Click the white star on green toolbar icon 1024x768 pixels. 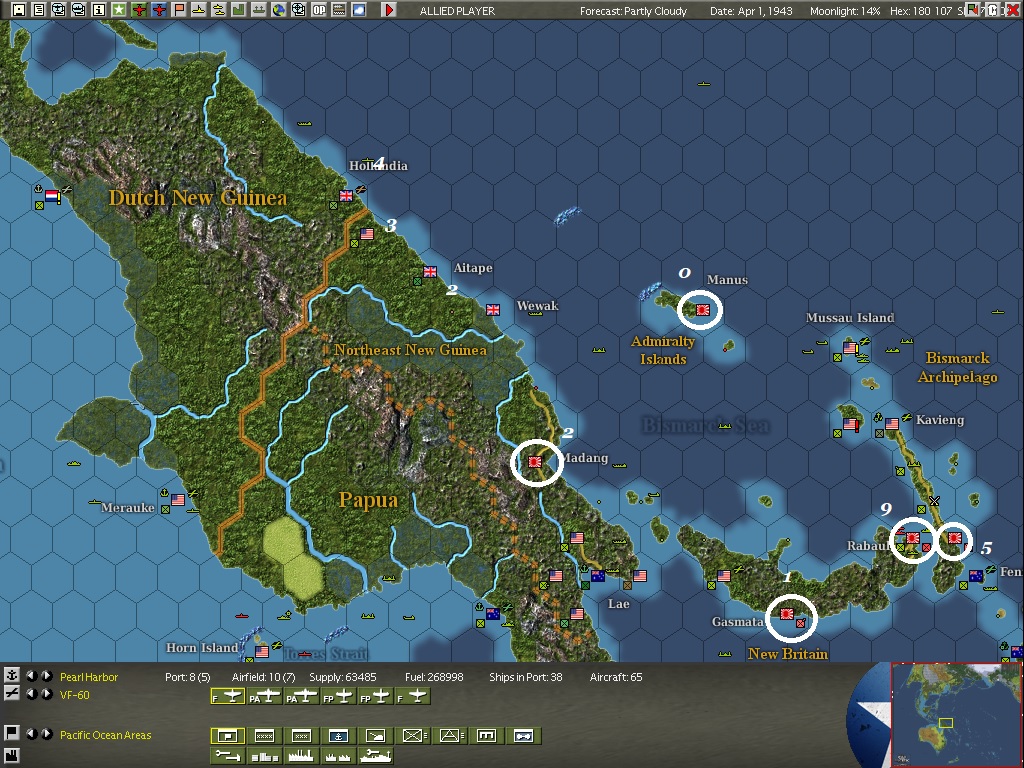click(119, 9)
